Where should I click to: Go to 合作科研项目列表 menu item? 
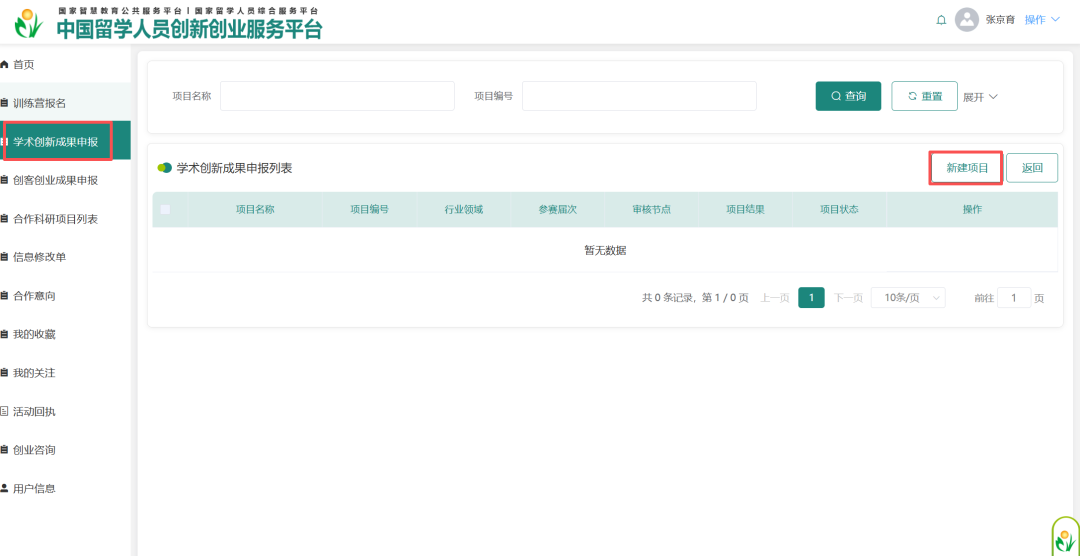(55, 219)
